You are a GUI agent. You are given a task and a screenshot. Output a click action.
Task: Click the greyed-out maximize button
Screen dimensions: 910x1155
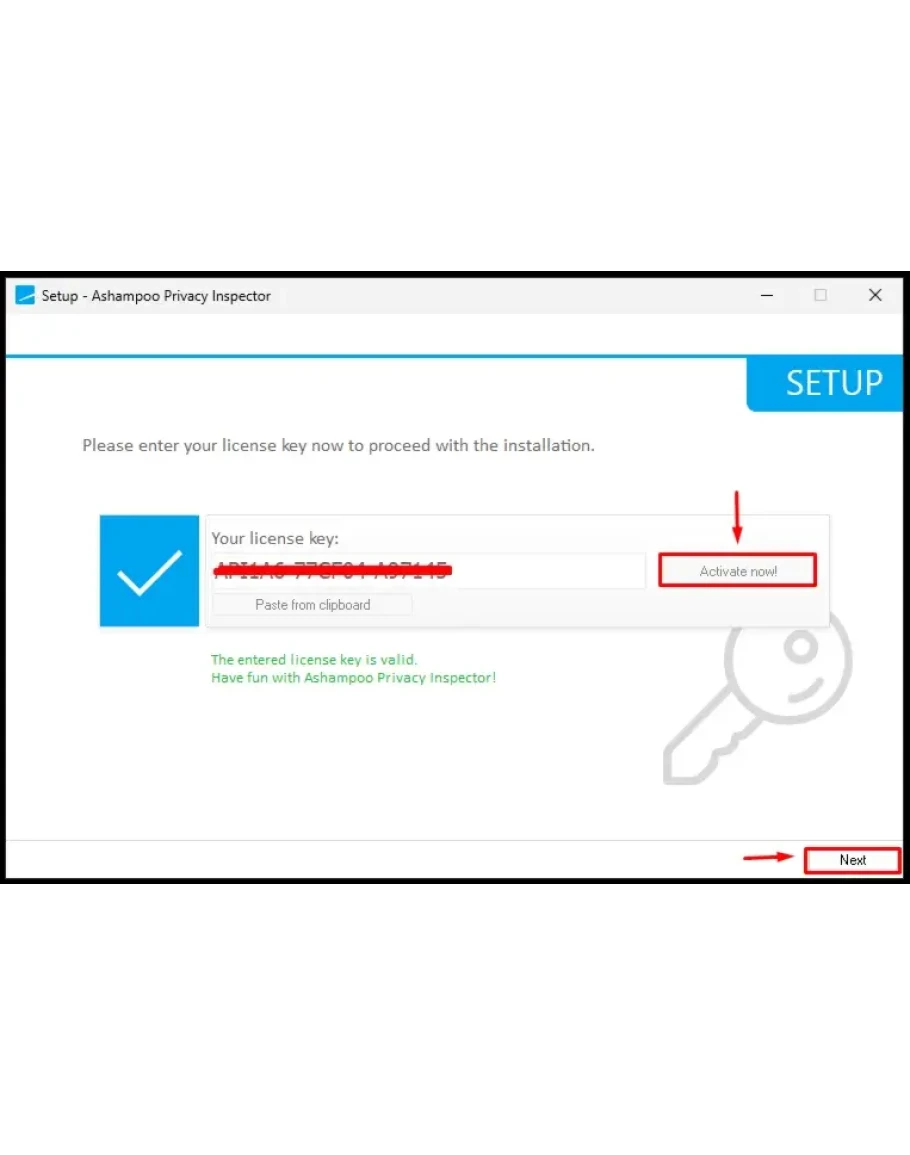tap(820, 295)
